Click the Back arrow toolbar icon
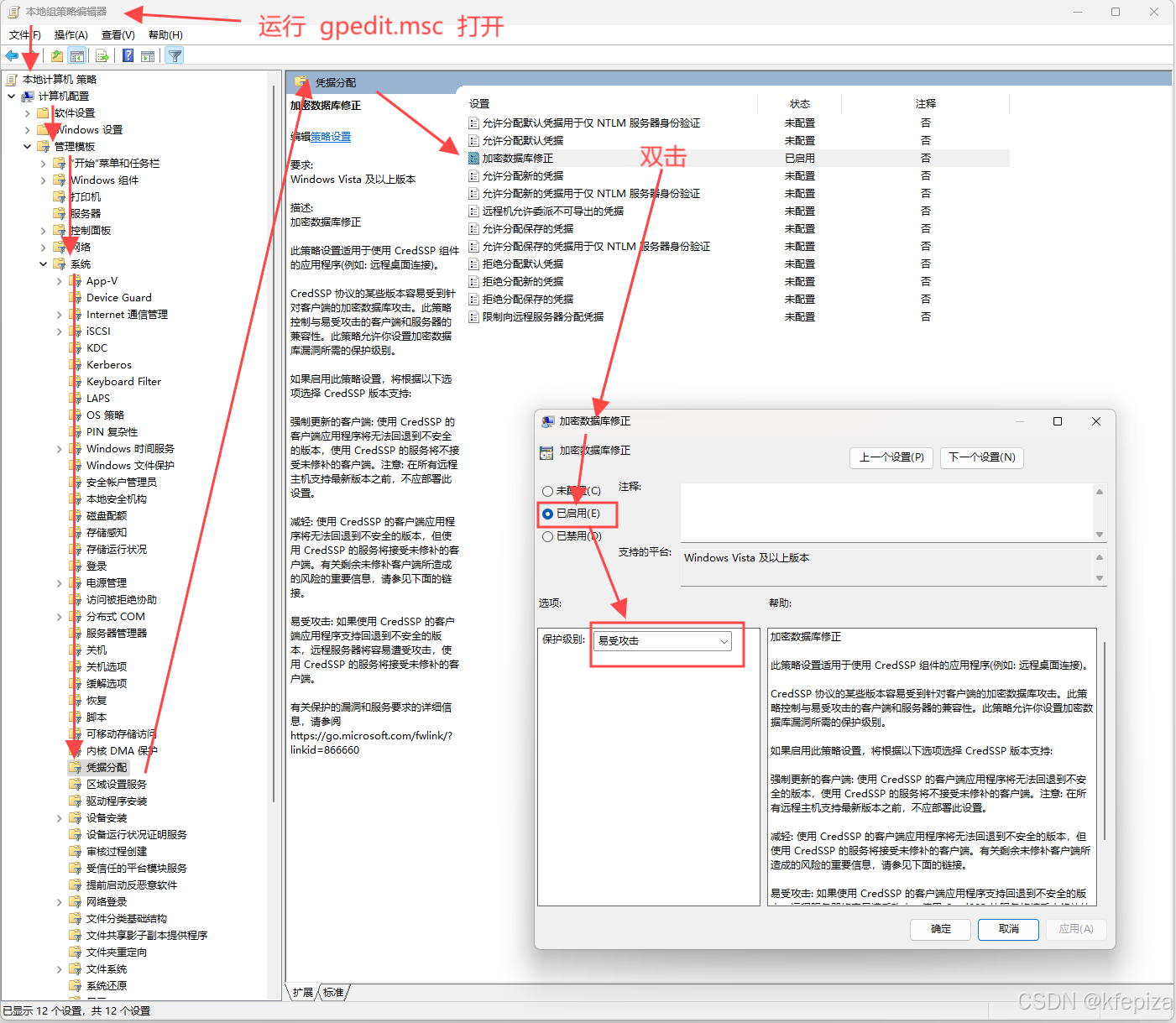 pyautogui.click(x=12, y=56)
